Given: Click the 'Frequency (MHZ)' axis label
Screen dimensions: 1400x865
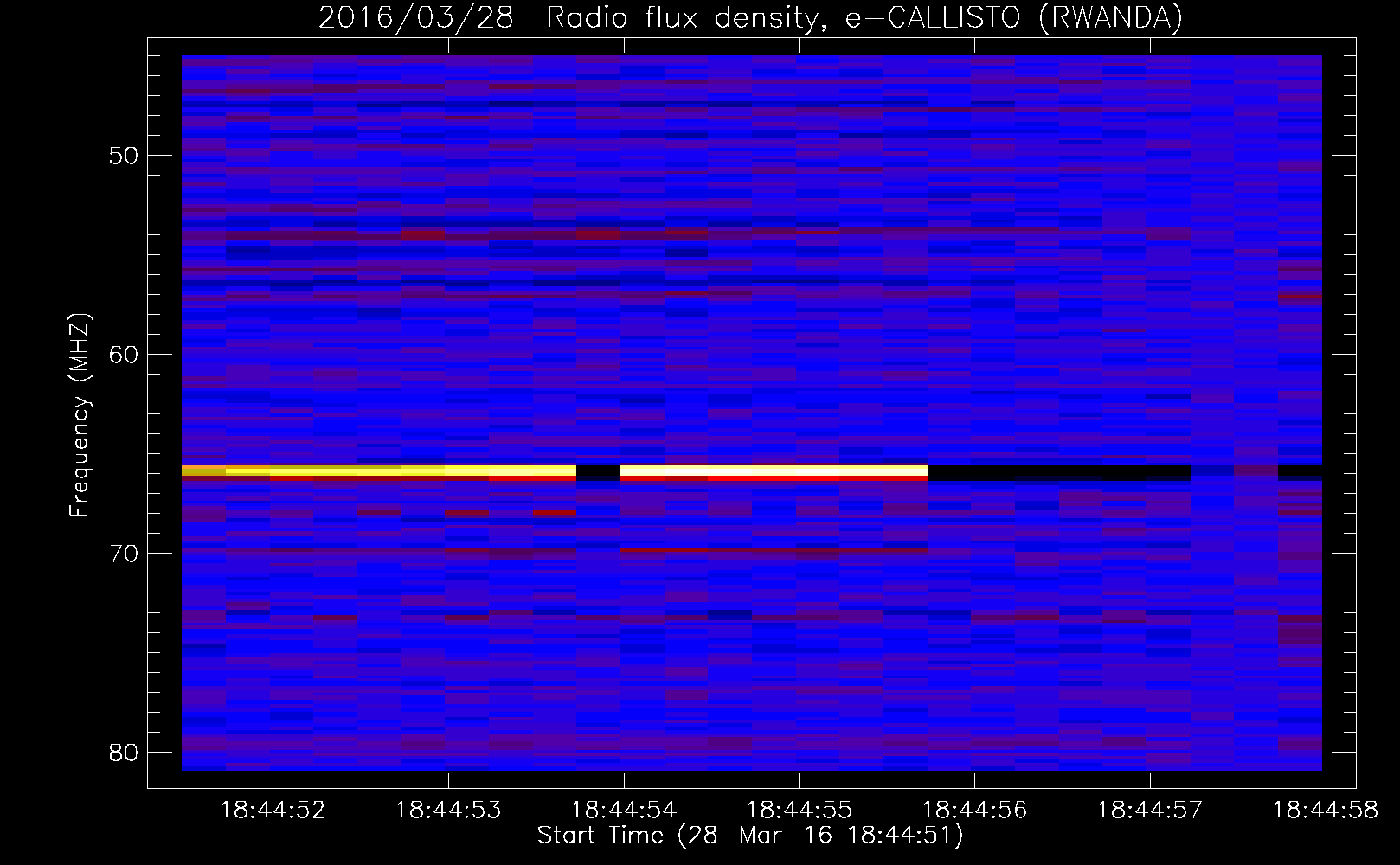Looking at the screenshot, I should click(80, 415).
